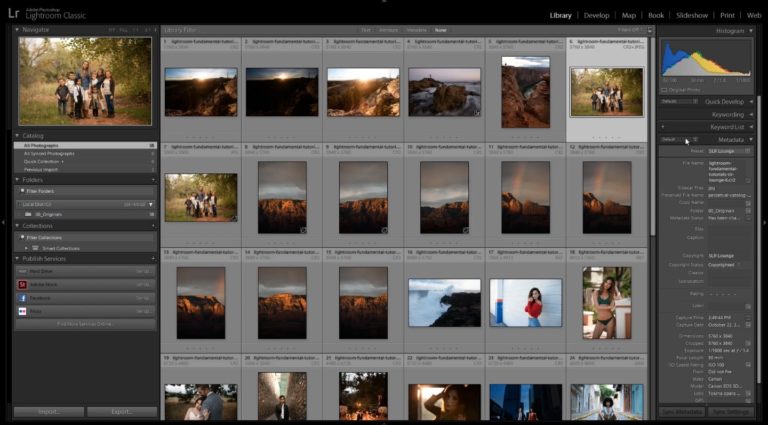This screenshot has height=425, width=768.
Task: Open the Develop module
Action: (596, 15)
